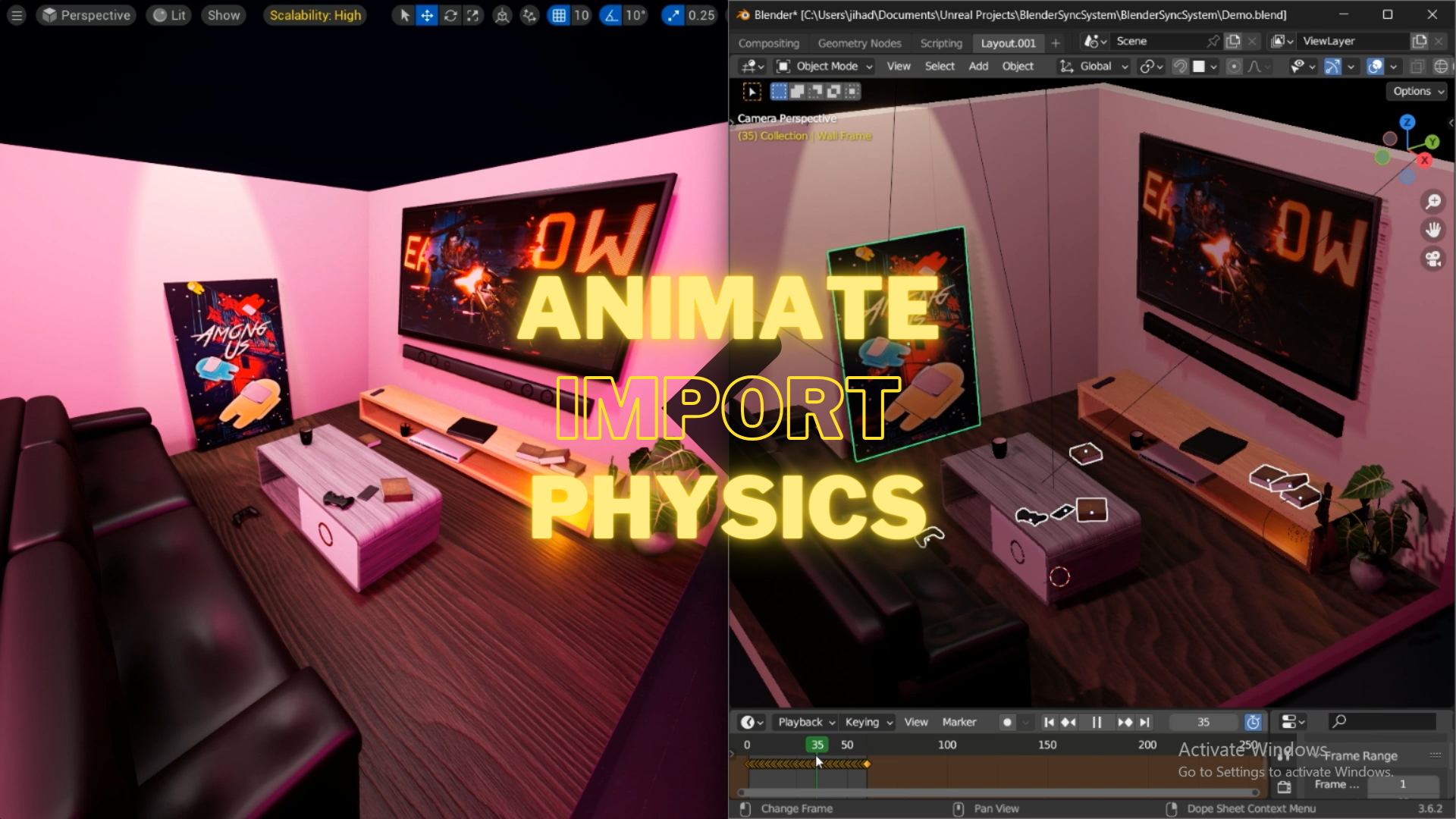Toggle Show Overlays in Blender viewport
Screen dimensions: 1456x819
(1375, 67)
